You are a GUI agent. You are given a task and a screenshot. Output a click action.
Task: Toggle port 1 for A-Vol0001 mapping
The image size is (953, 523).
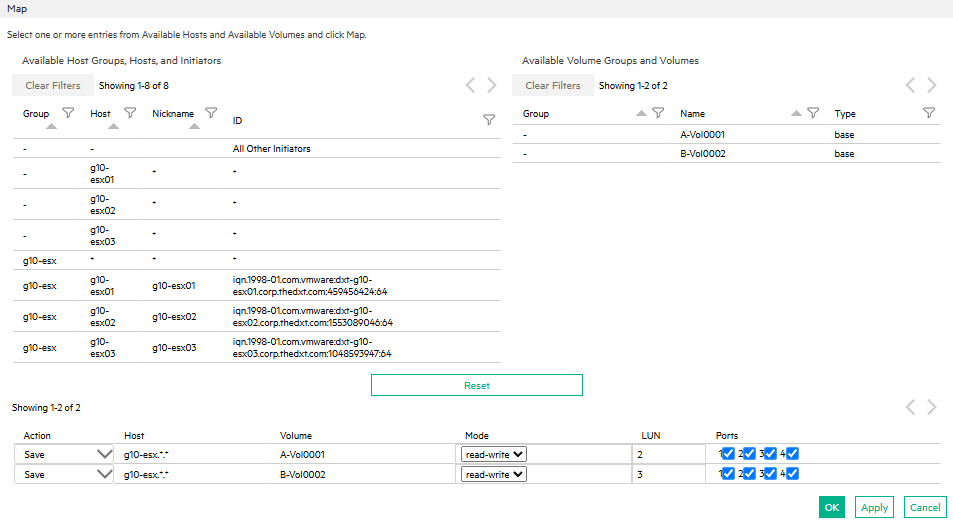[x=728, y=454]
